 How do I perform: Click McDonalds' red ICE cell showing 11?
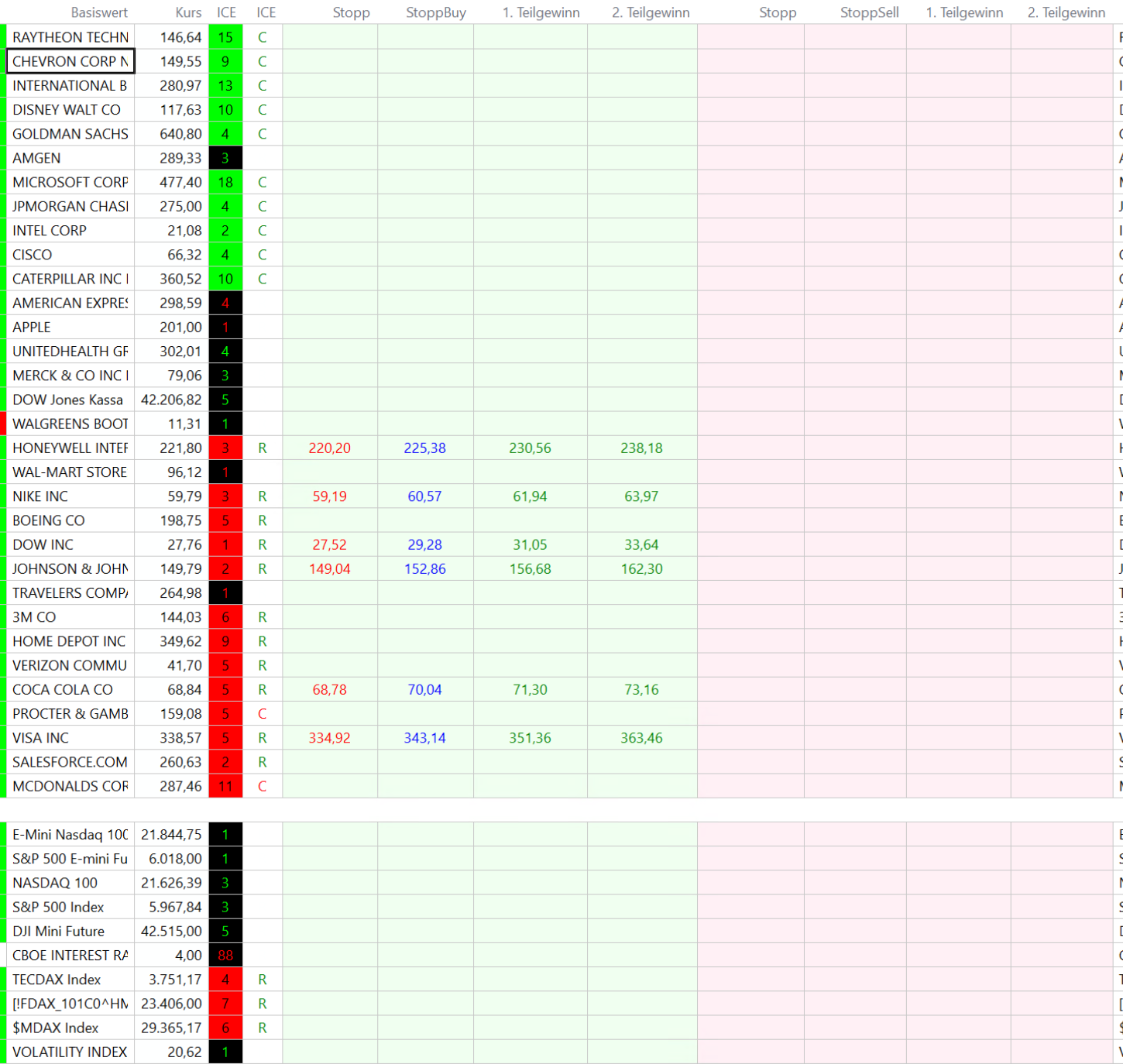(x=225, y=786)
